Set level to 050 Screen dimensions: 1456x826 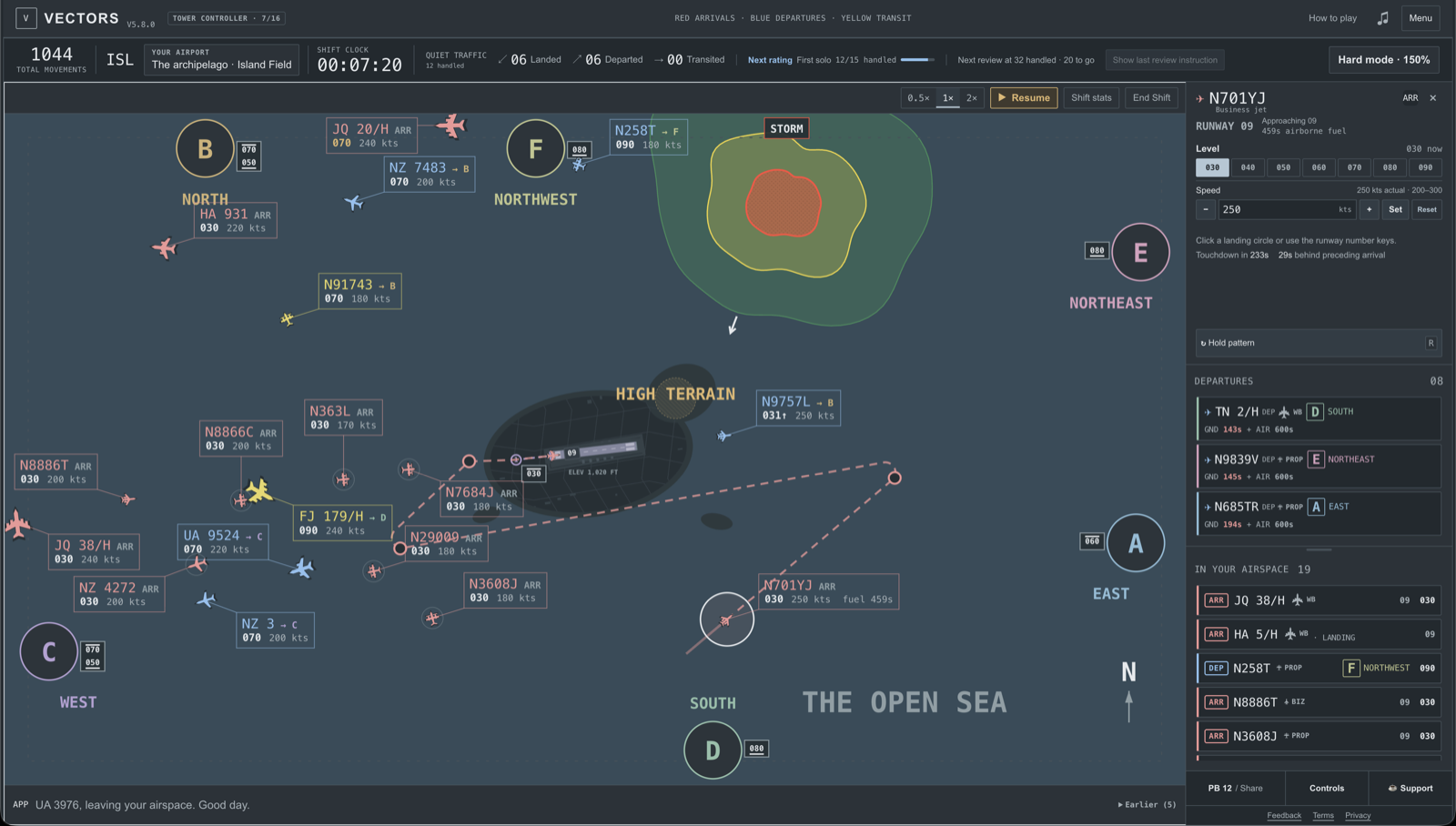pos(1283,167)
